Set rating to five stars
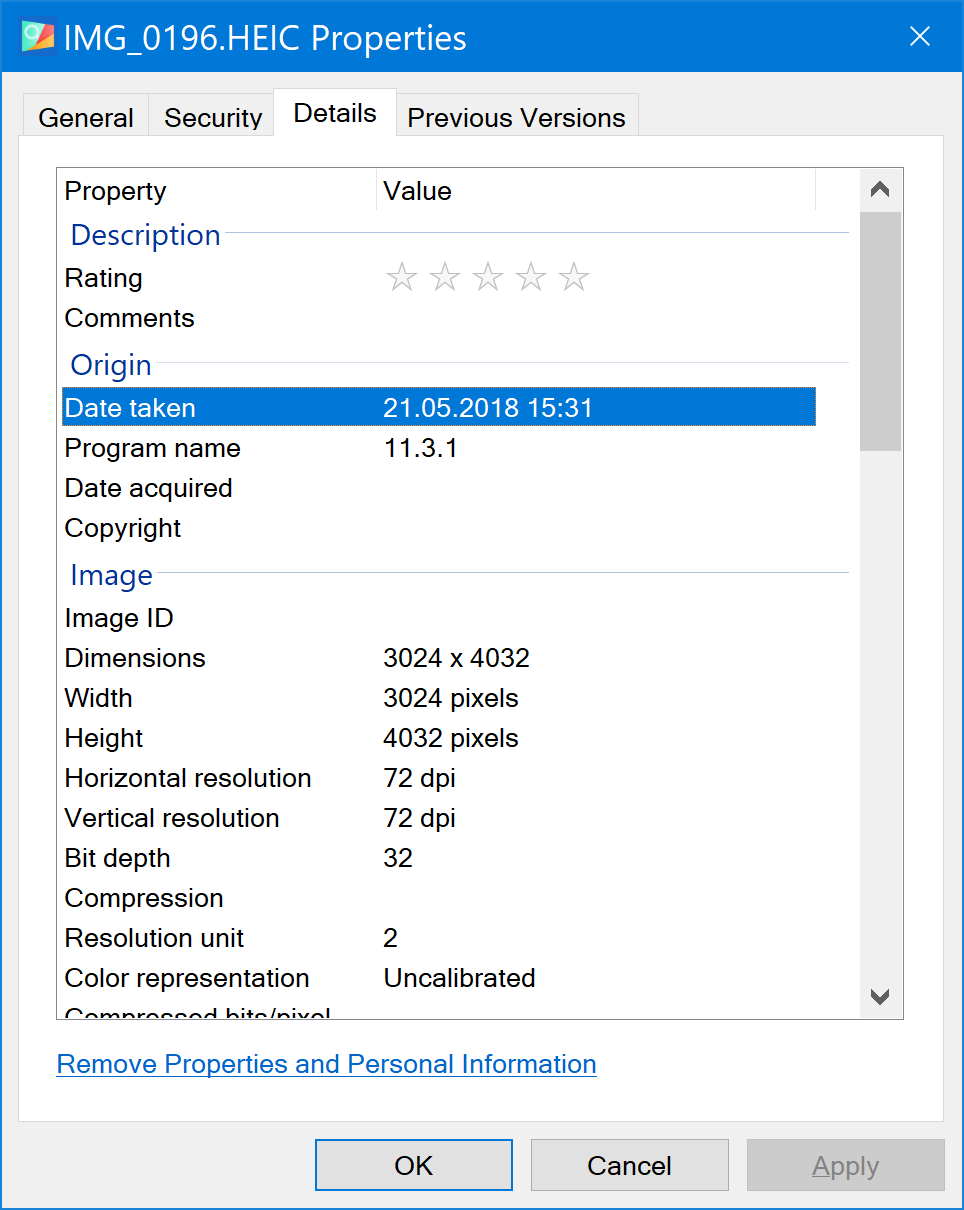Image resolution: width=964 pixels, height=1210 pixels. click(573, 277)
